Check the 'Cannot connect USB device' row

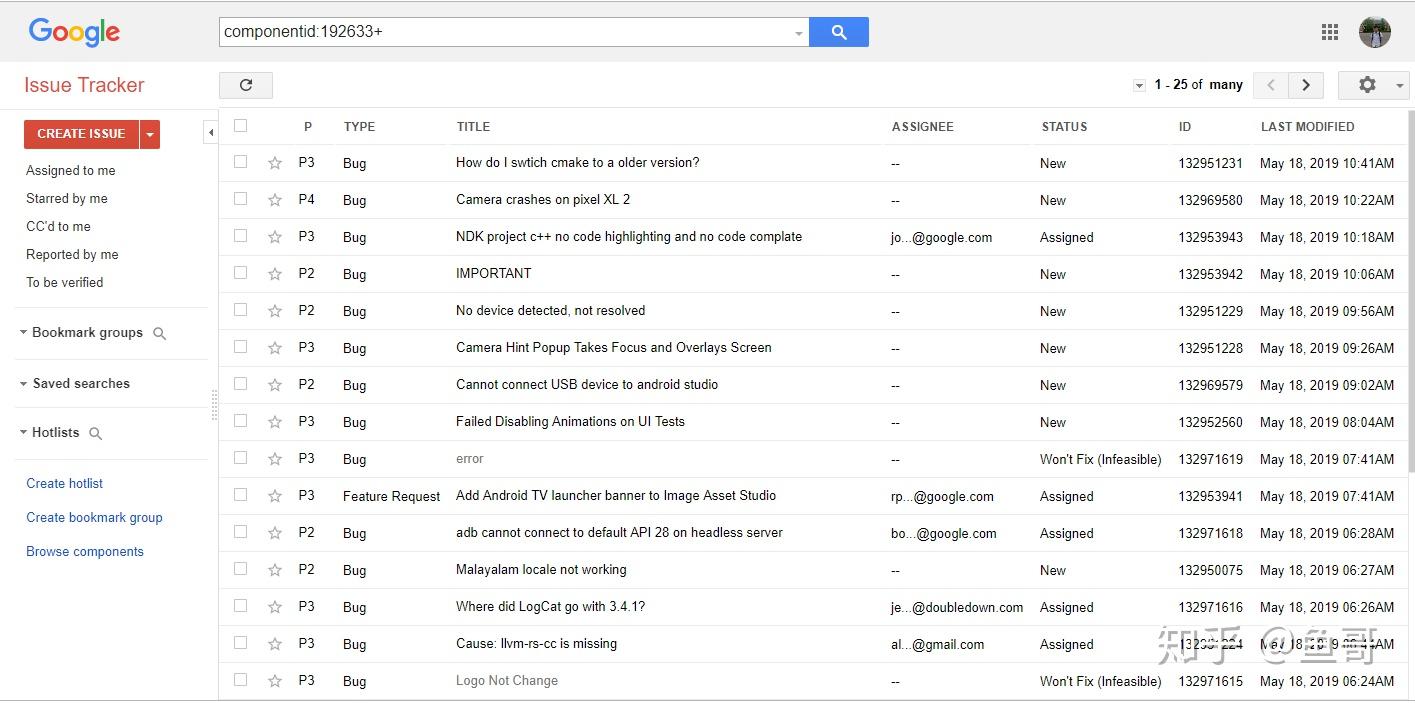(x=240, y=383)
